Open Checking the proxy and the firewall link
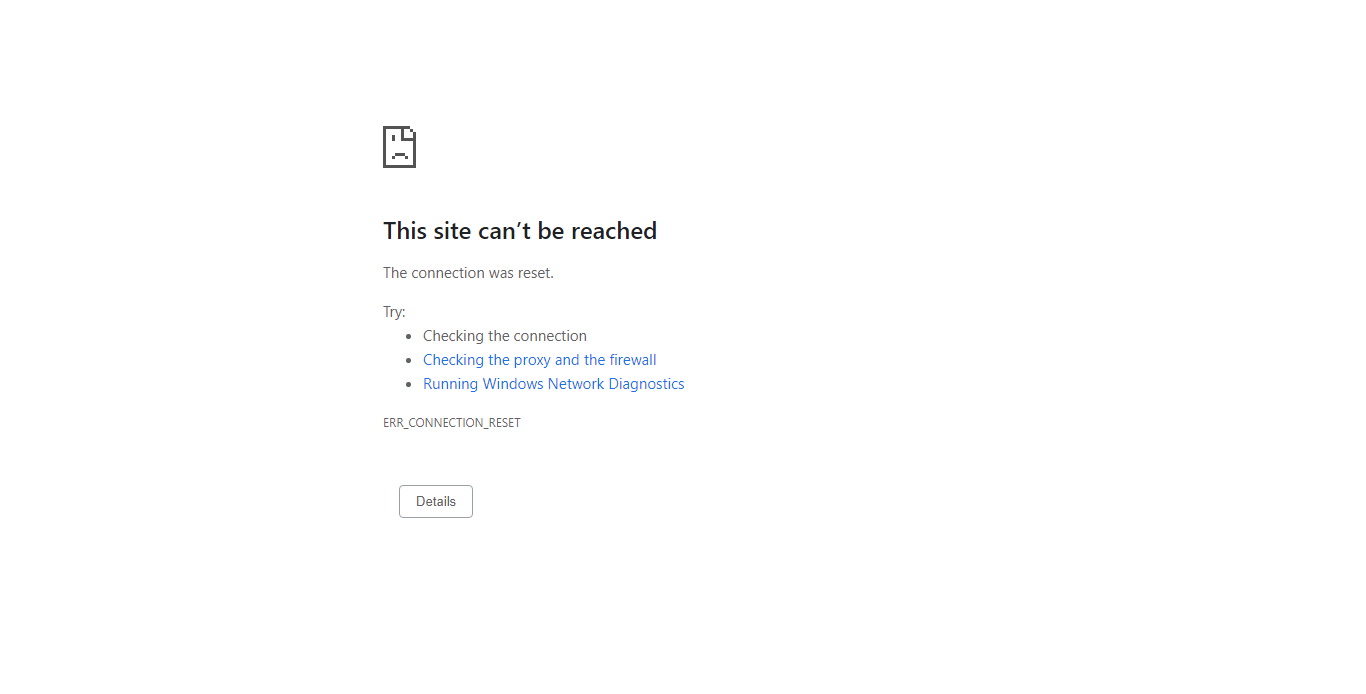The height and width of the screenshot is (694, 1366). [540, 360]
